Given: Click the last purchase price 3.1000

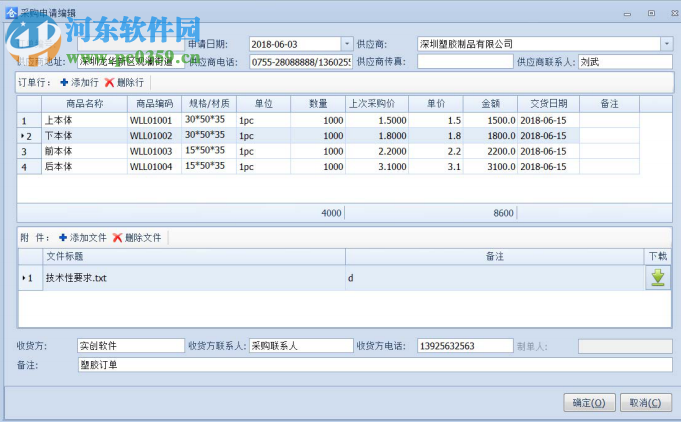Looking at the screenshot, I should [377, 166].
